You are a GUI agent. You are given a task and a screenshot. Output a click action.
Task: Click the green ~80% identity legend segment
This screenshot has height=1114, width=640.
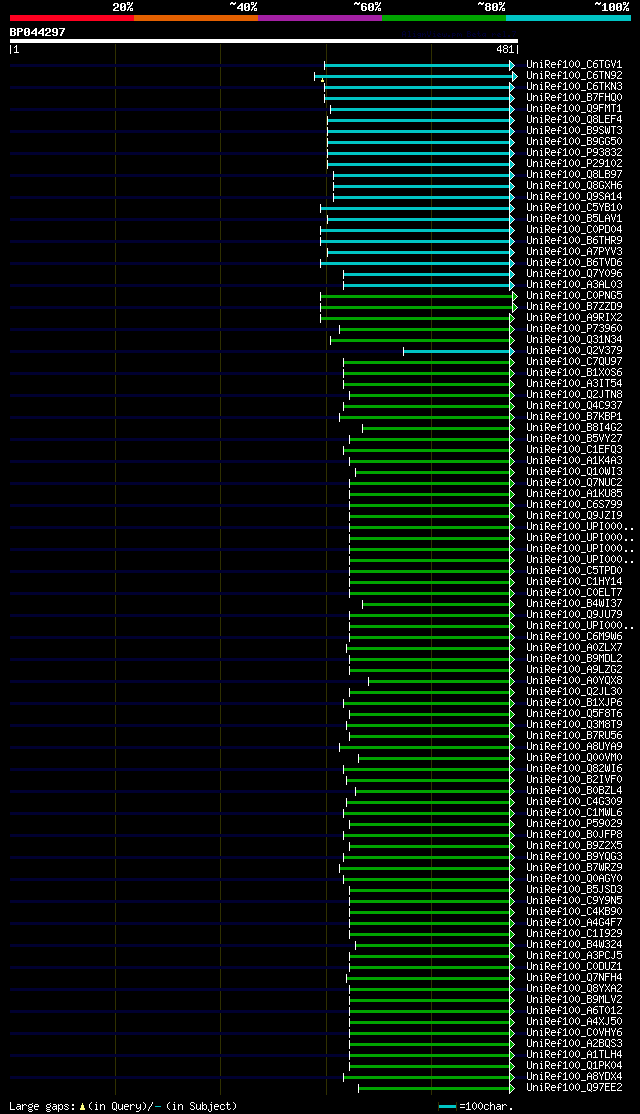tap(444, 18)
